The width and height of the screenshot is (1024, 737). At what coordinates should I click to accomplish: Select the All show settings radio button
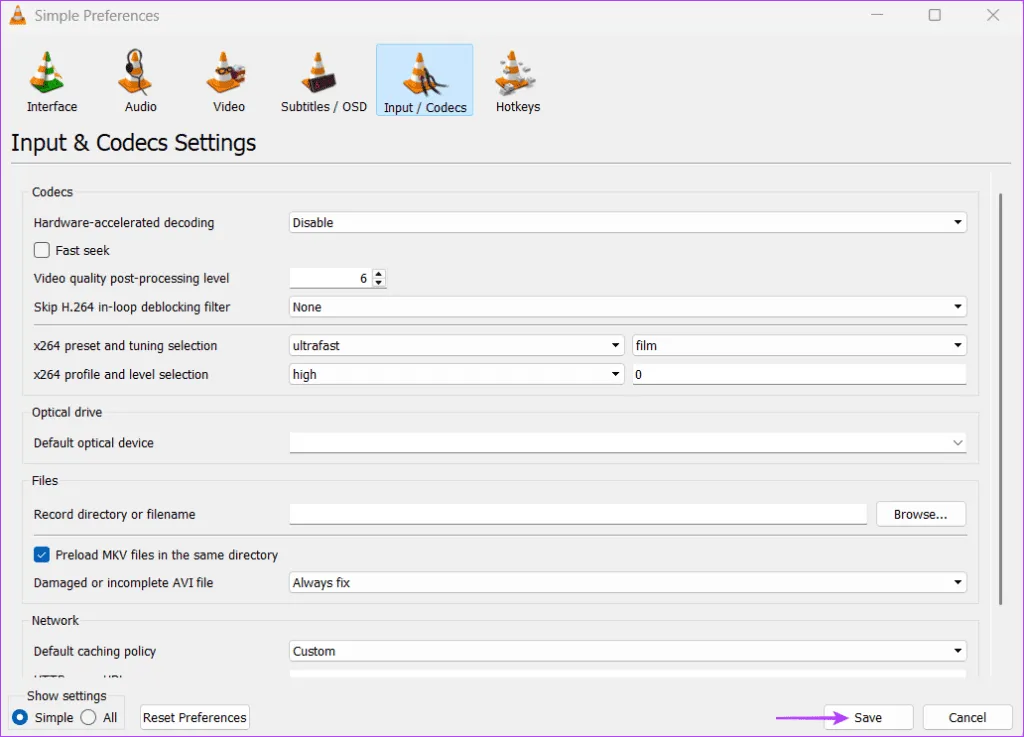point(88,717)
